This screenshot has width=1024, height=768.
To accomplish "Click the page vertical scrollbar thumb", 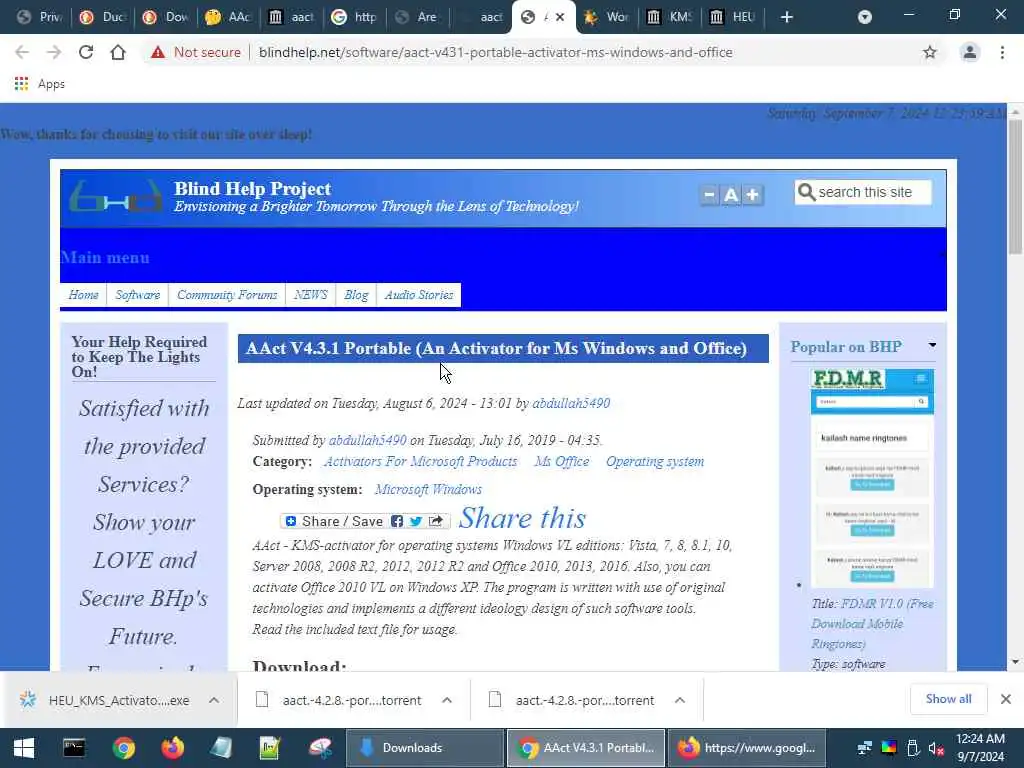I will click(1015, 186).
